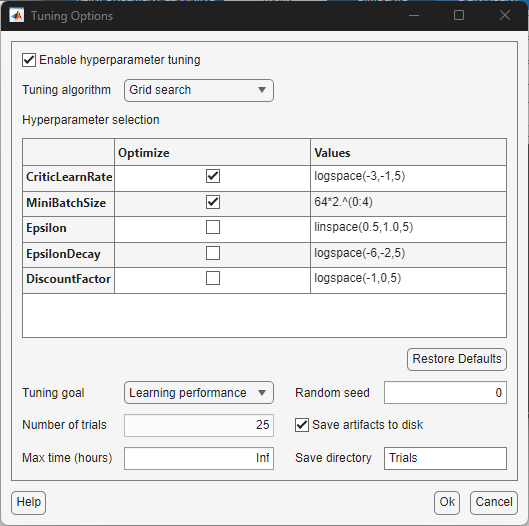Click the Cancel button
The width and height of the screenshot is (529, 526).
[494, 503]
